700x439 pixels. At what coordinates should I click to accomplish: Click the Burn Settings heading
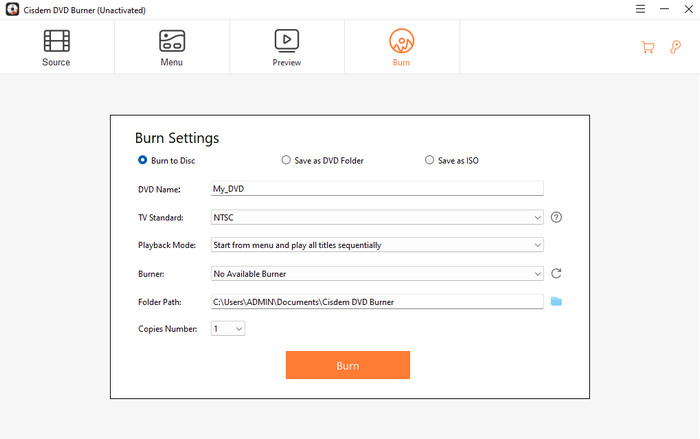pos(177,138)
